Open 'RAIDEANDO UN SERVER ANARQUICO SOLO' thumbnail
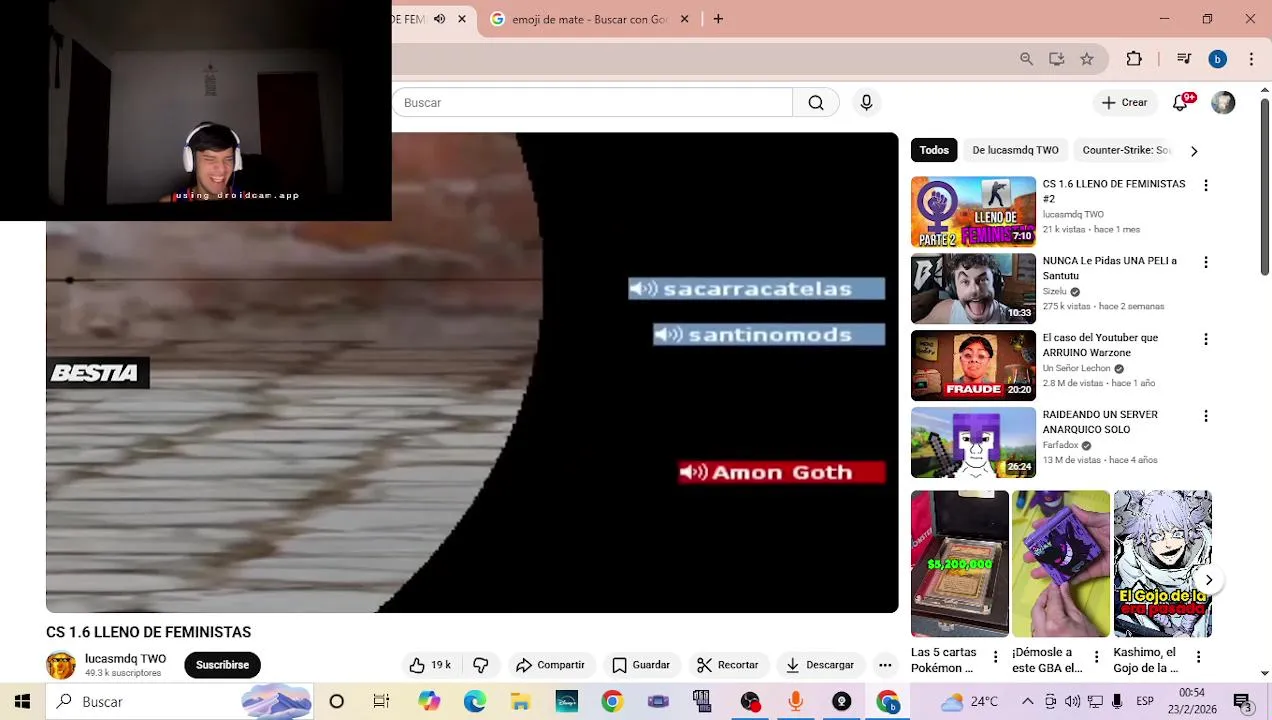The image size is (1272, 720). (973, 443)
